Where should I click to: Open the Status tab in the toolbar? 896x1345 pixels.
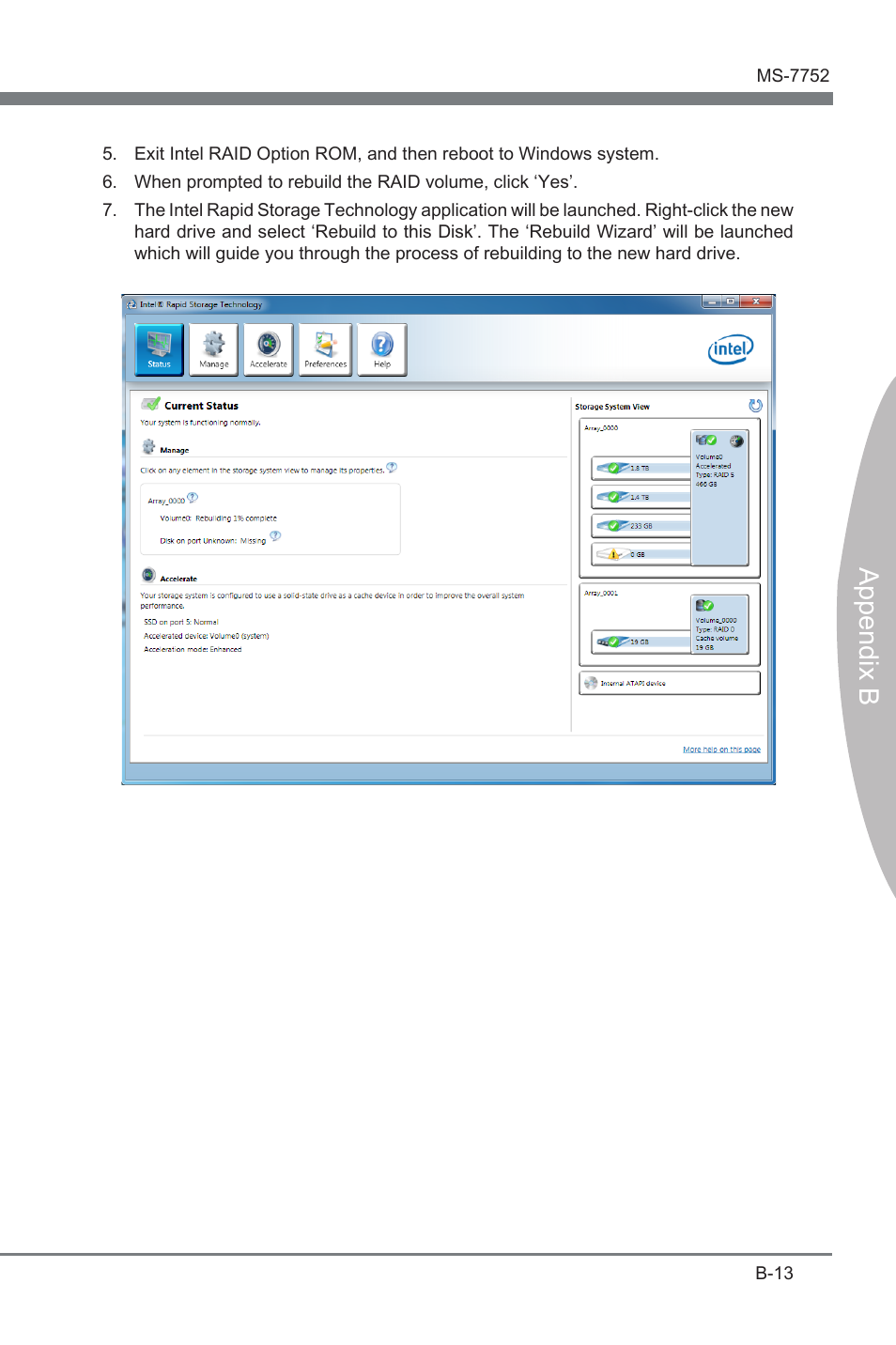[159, 349]
